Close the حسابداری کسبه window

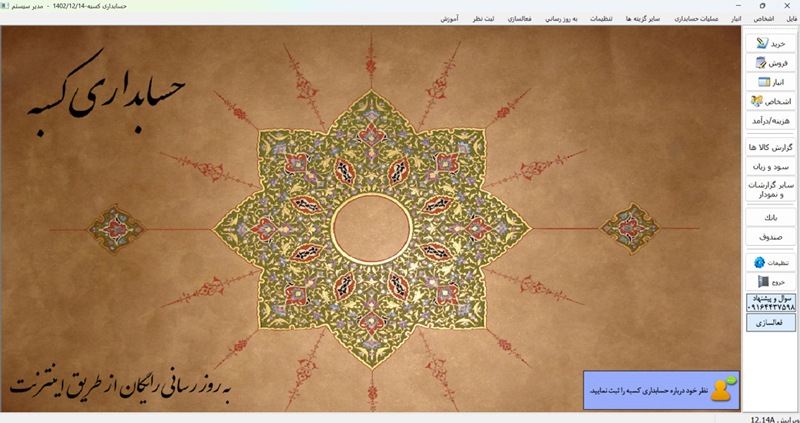coord(786,6)
